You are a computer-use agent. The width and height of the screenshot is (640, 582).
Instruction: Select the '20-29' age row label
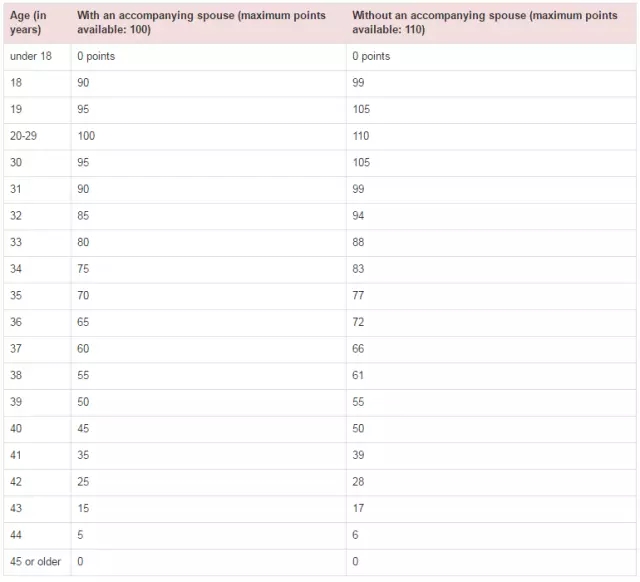[24, 136]
